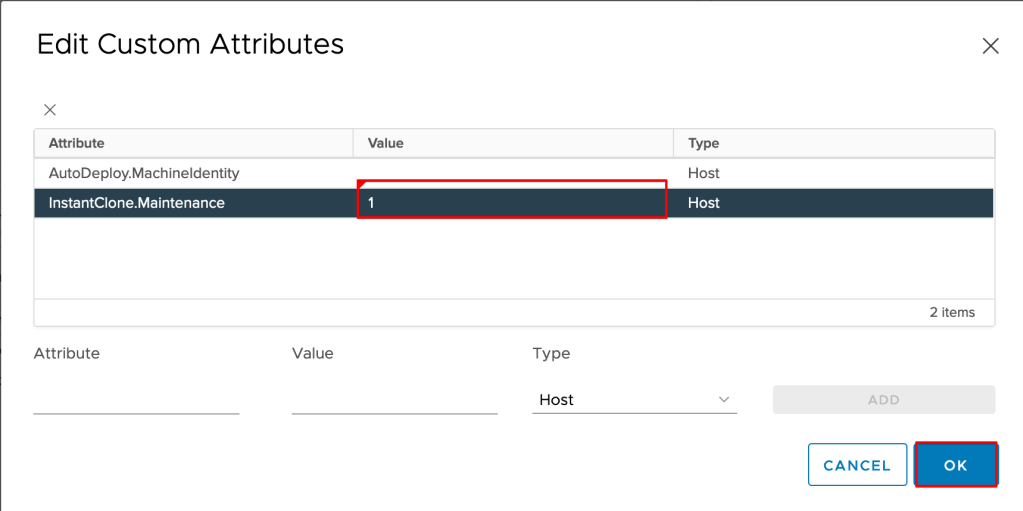Click the remove attribute X icon above table
Screen dimensions: 1023x511
50,110
